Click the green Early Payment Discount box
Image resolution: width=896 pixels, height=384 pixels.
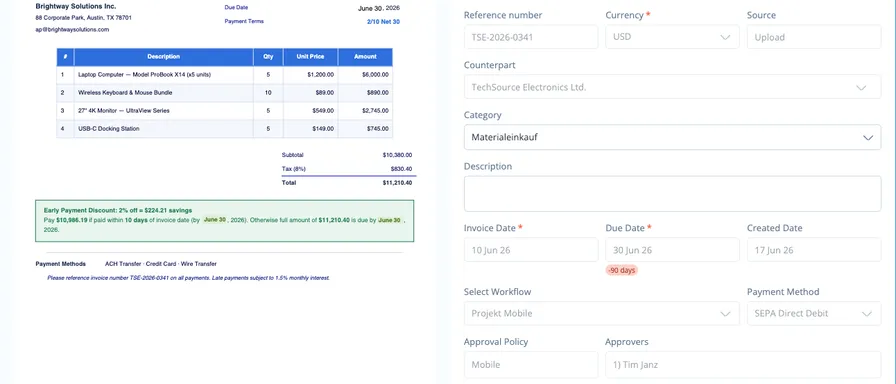point(225,221)
